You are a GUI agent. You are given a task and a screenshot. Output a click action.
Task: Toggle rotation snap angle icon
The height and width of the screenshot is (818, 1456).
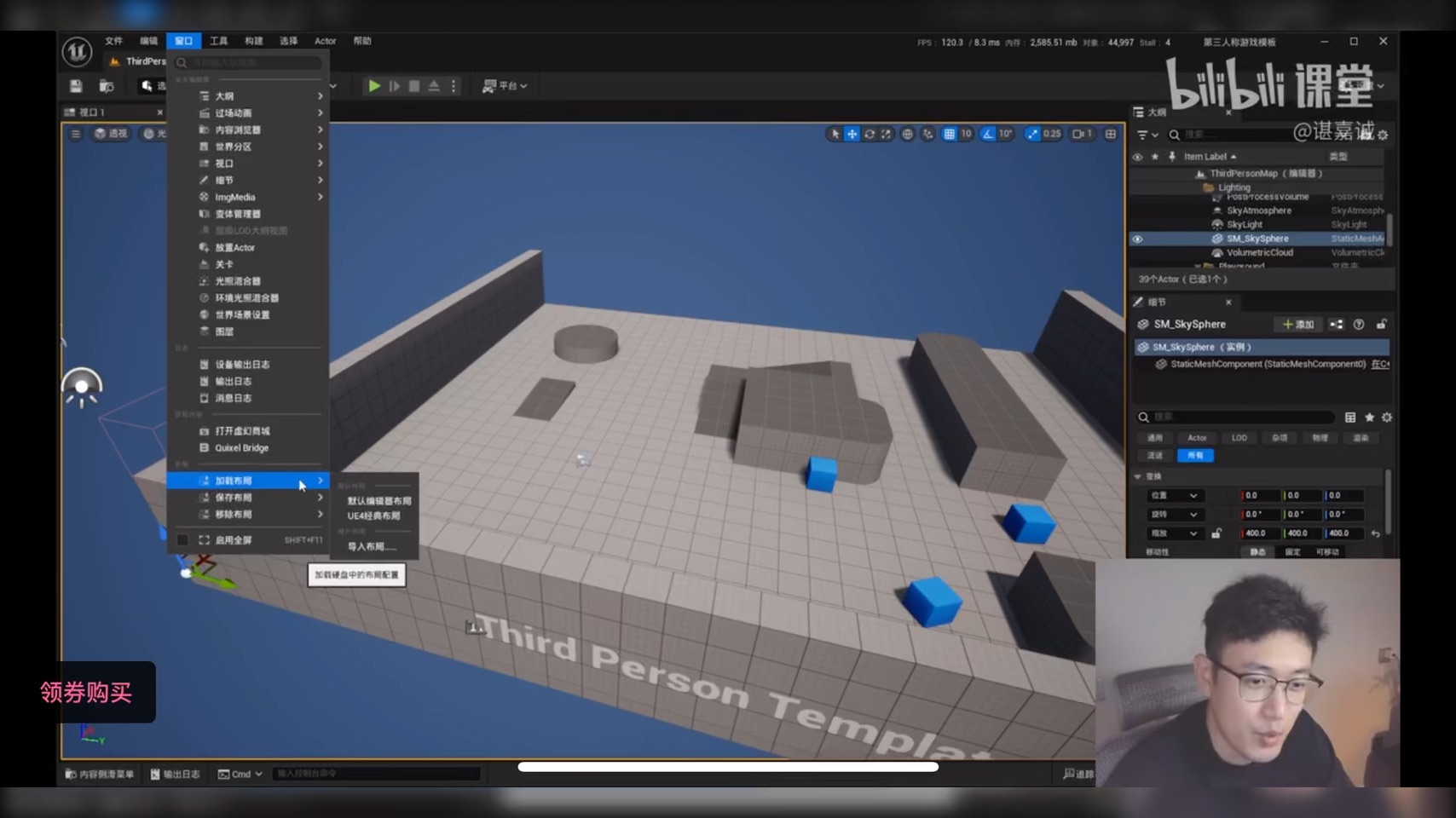pos(988,134)
